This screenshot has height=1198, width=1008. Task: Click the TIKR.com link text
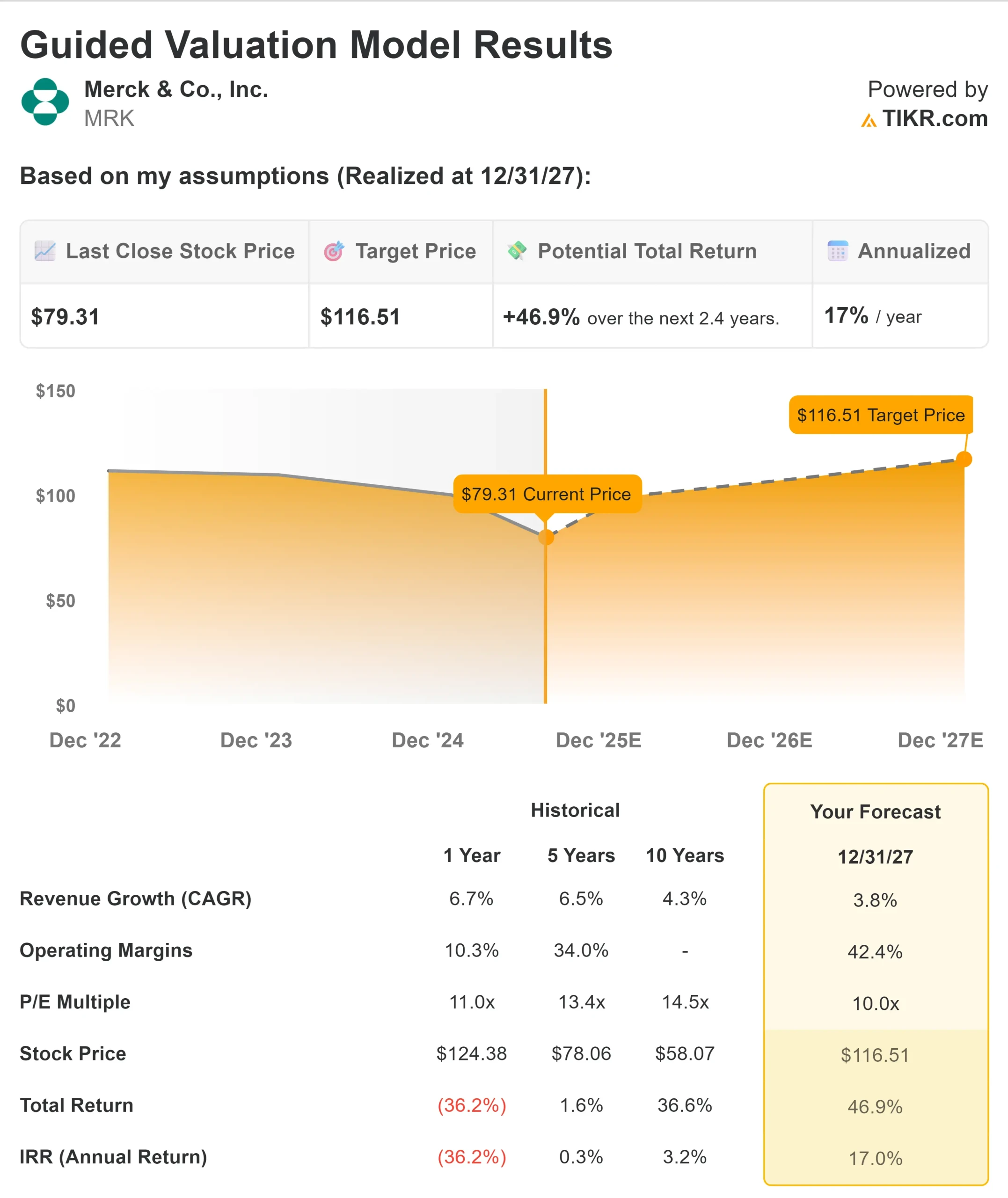tap(934, 118)
